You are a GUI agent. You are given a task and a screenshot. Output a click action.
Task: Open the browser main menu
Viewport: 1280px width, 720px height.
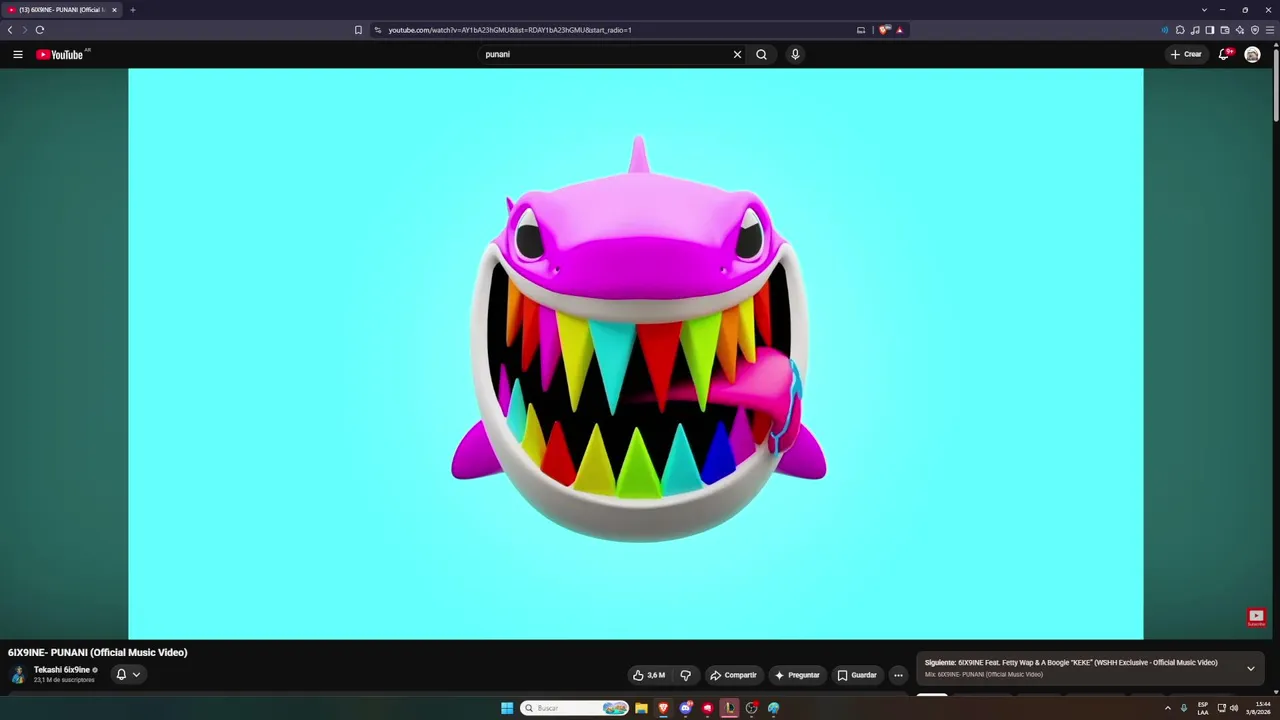click(1270, 30)
